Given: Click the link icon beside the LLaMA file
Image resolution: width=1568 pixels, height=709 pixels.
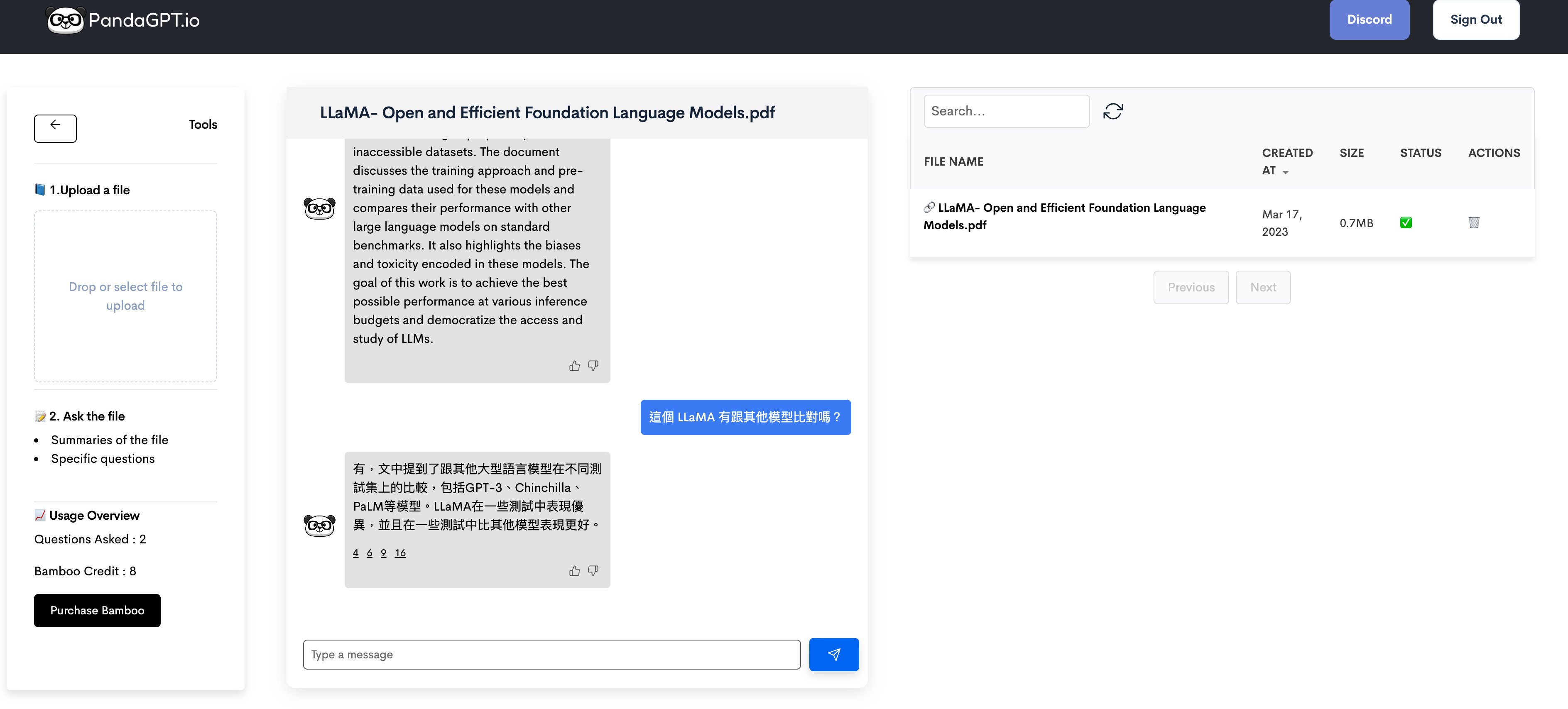Looking at the screenshot, I should click(x=929, y=208).
